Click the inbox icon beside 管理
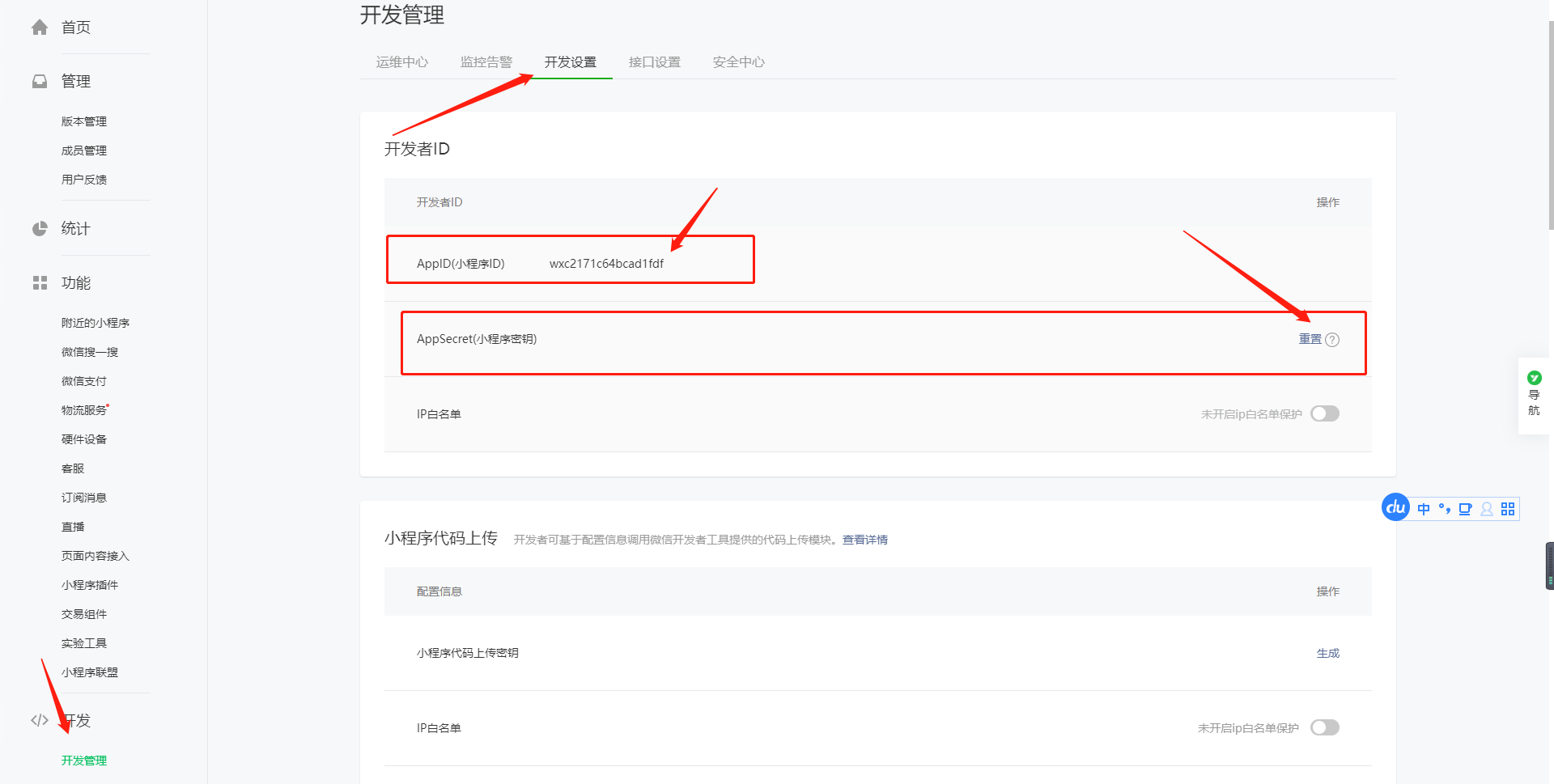The width and height of the screenshot is (1554, 784). coord(40,82)
